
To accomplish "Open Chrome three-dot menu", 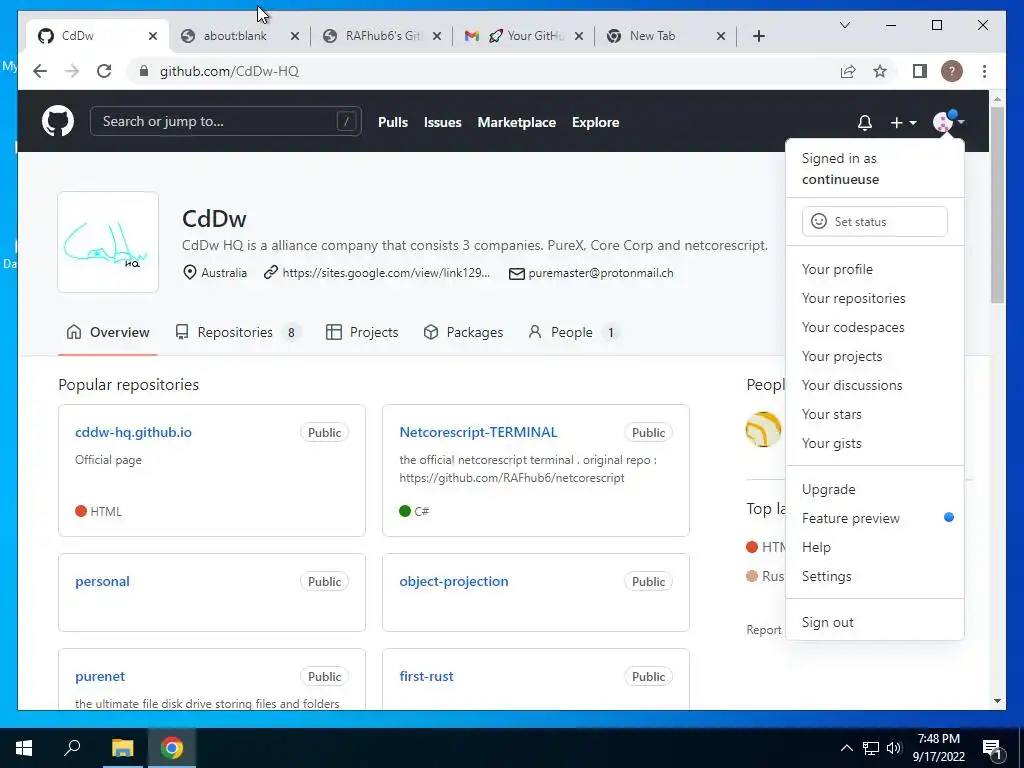I will click(984, 71).
